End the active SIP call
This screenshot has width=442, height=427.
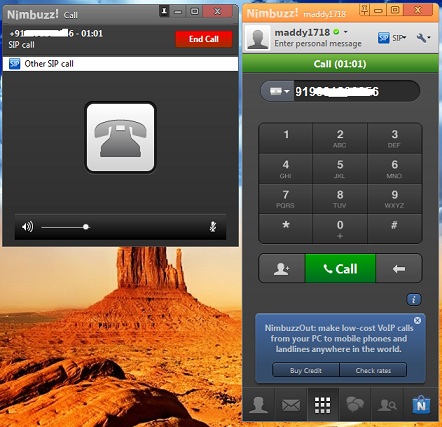click(x=204, y=39)
